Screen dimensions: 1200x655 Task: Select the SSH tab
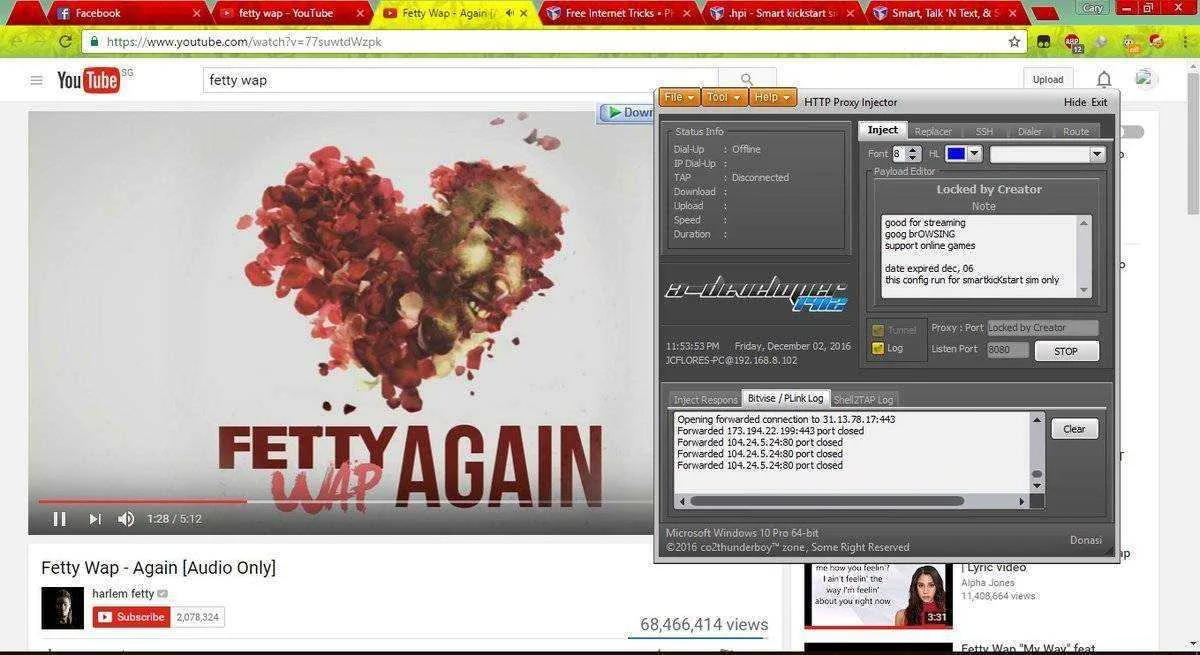pos(984,131)
